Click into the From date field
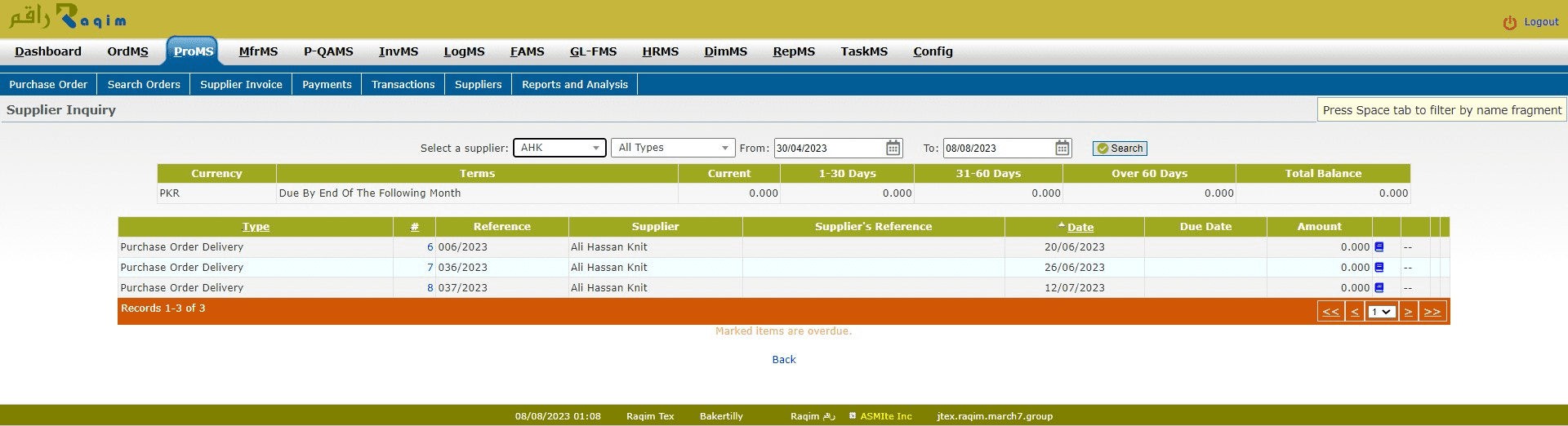This screenshot has height=426, width=1568. click(x=829, y=149)
